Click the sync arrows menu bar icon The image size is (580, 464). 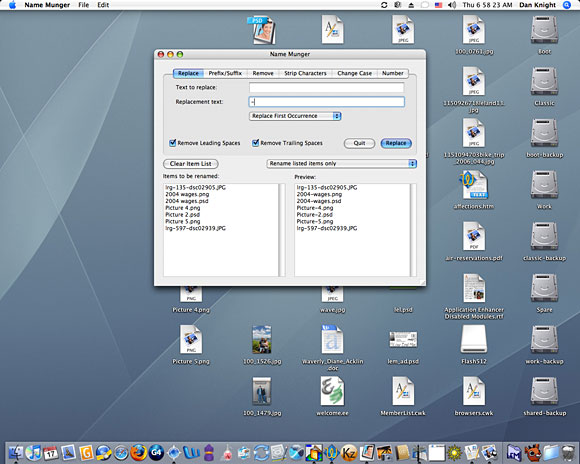coord(384,5)
